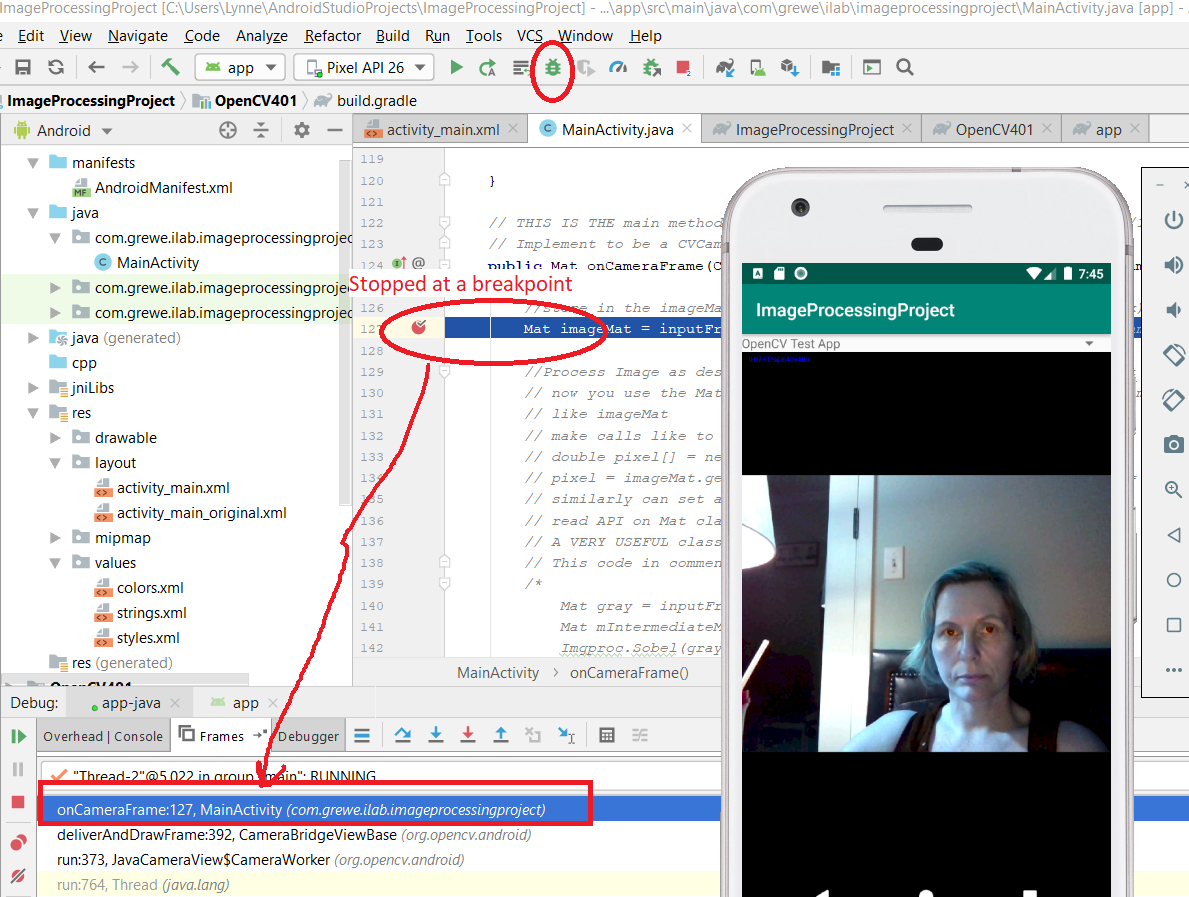Take a screenshot with emulator camera icon
This screenshot has width=1189, height=897.
(1174, 444)
